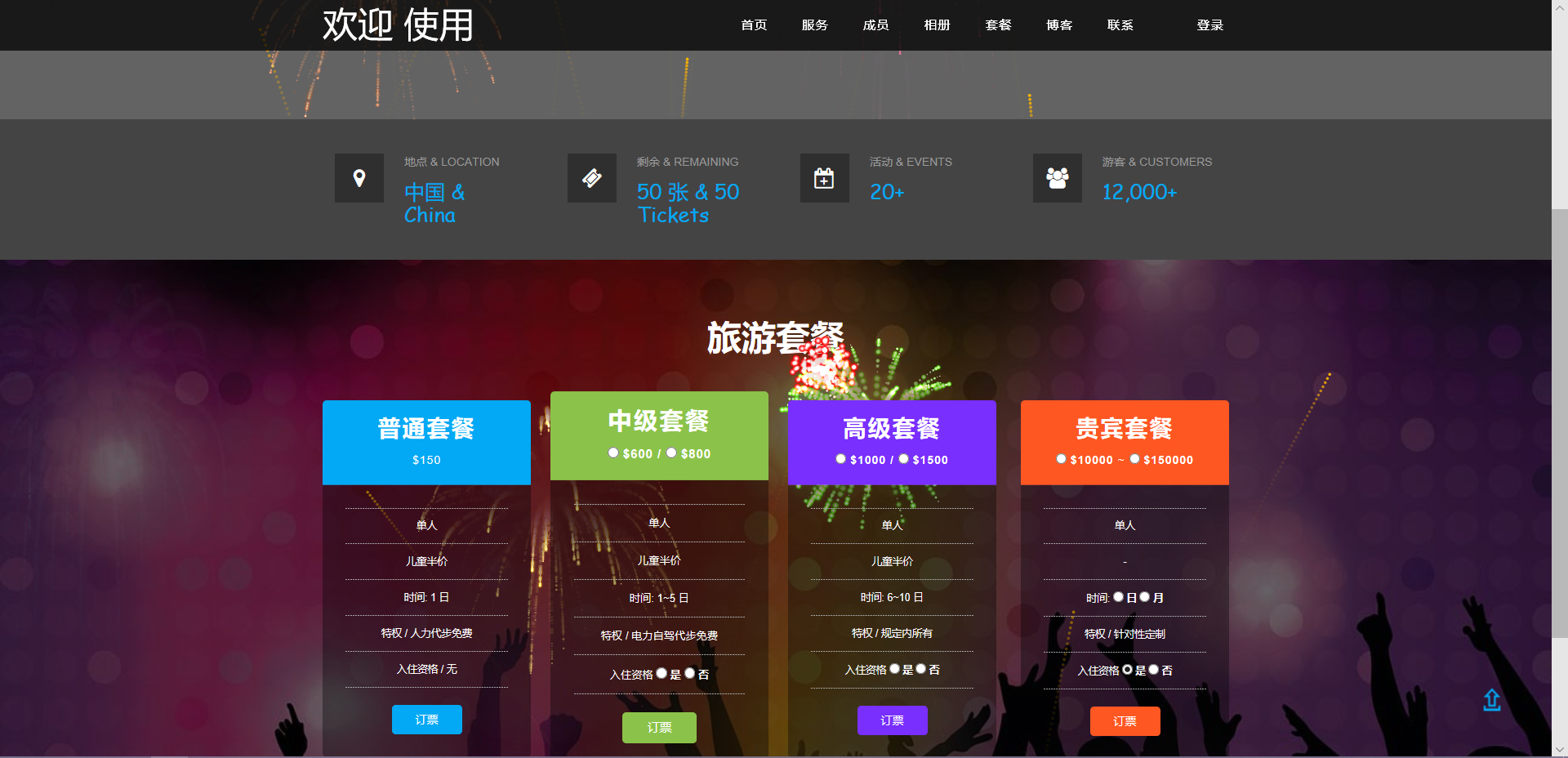Screen dimensions: 1568x758
Task: Open the 成员 menu item
Action: pyautogui.click(x=876, y=25)
